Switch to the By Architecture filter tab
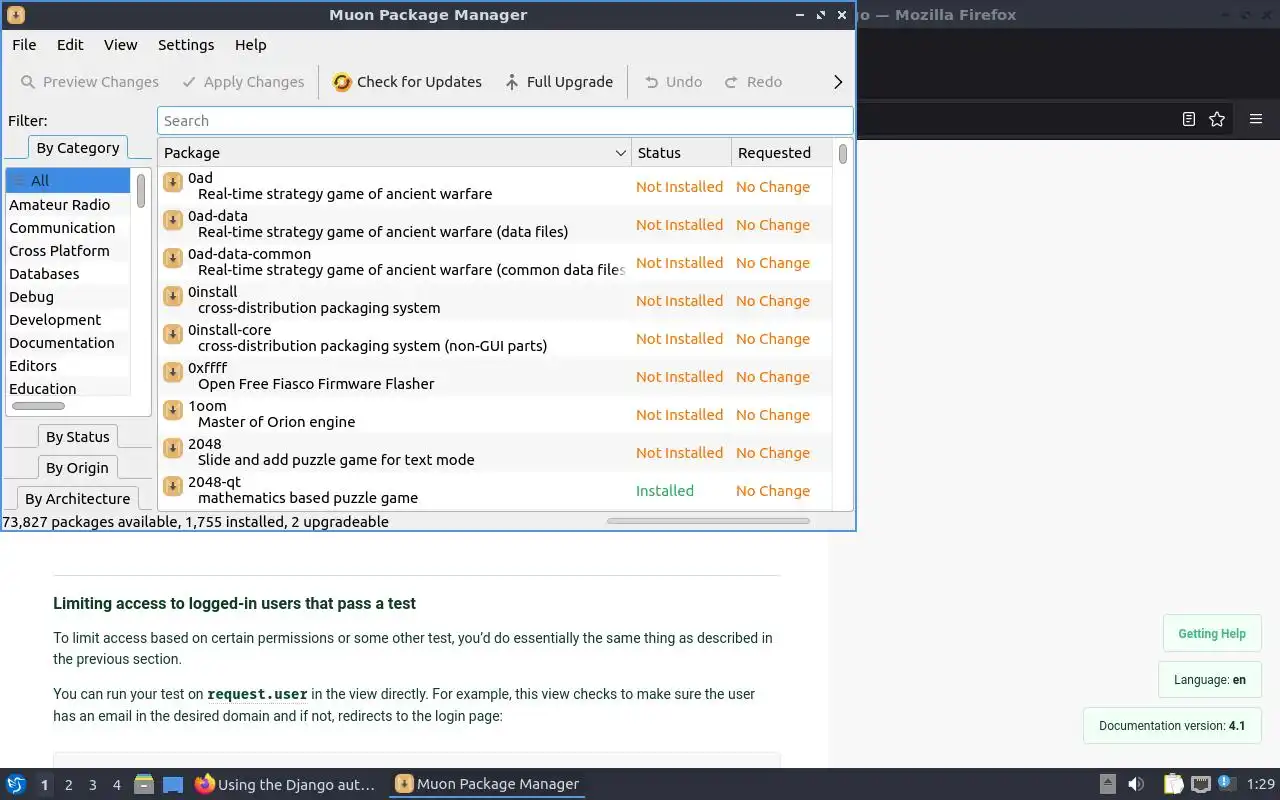The image size is (1280, 800). point(78,499)
